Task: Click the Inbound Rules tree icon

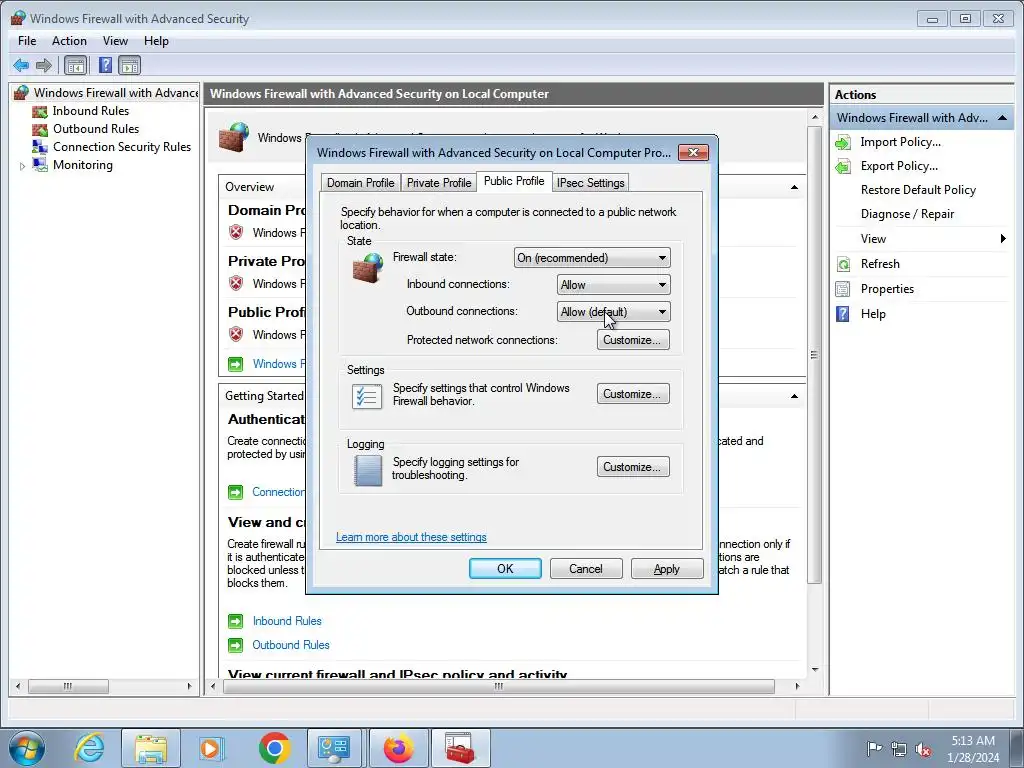Action: 40,111
